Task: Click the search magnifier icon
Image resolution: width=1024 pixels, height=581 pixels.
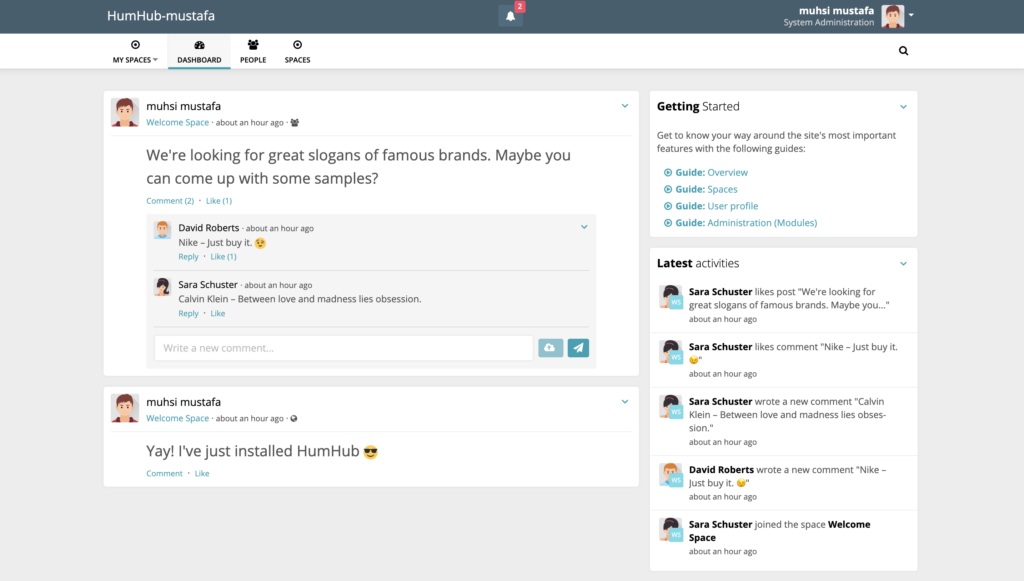Action: coord(903,51)
